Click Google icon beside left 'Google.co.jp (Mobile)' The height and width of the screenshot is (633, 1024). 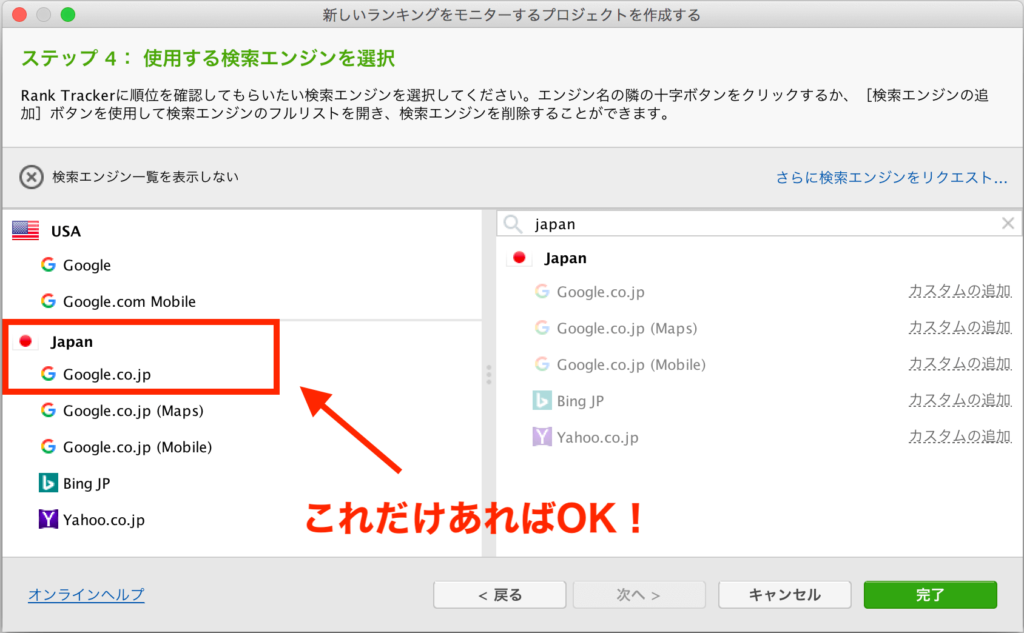pyautogui.click(x=48, y=447)
